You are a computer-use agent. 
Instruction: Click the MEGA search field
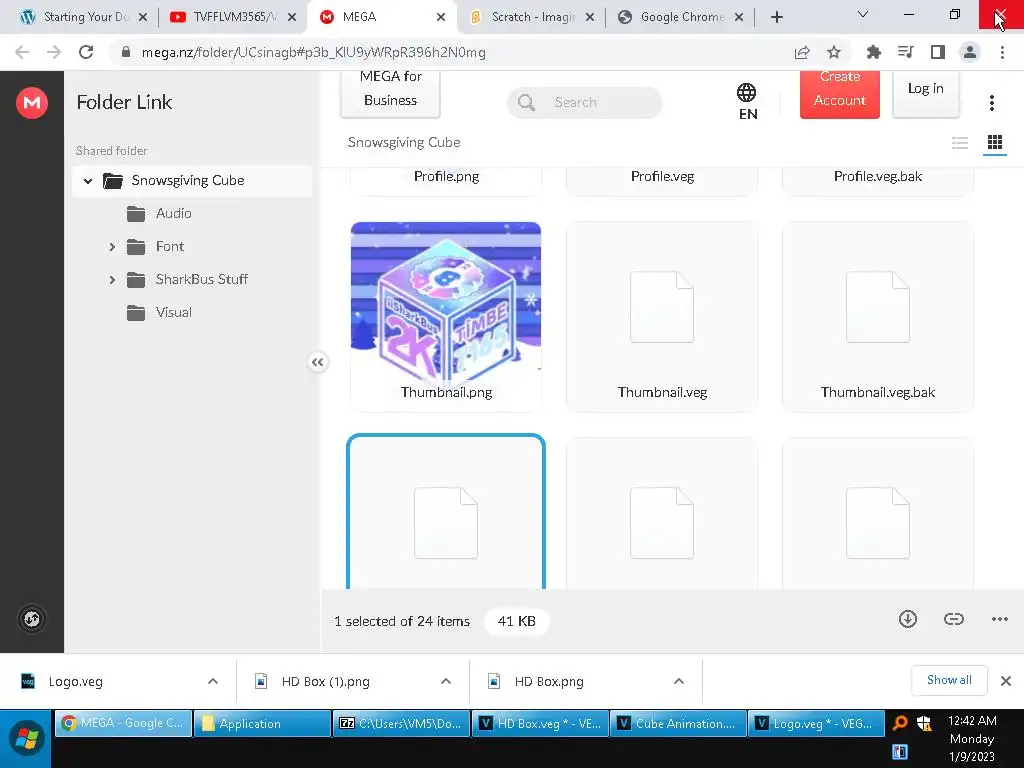[584, 103]
